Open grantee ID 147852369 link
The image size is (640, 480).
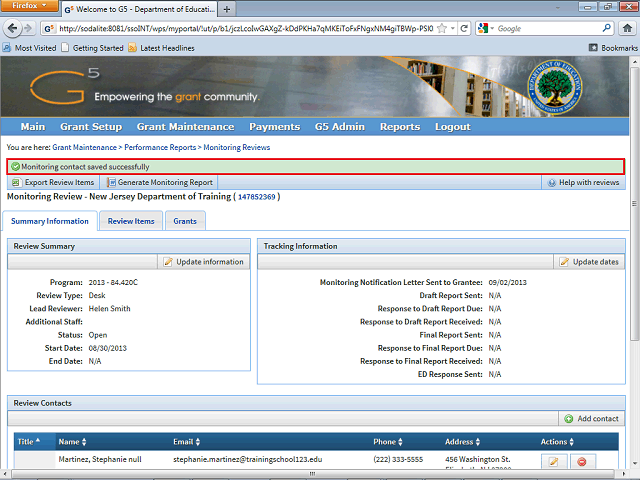tap(257, 197)
